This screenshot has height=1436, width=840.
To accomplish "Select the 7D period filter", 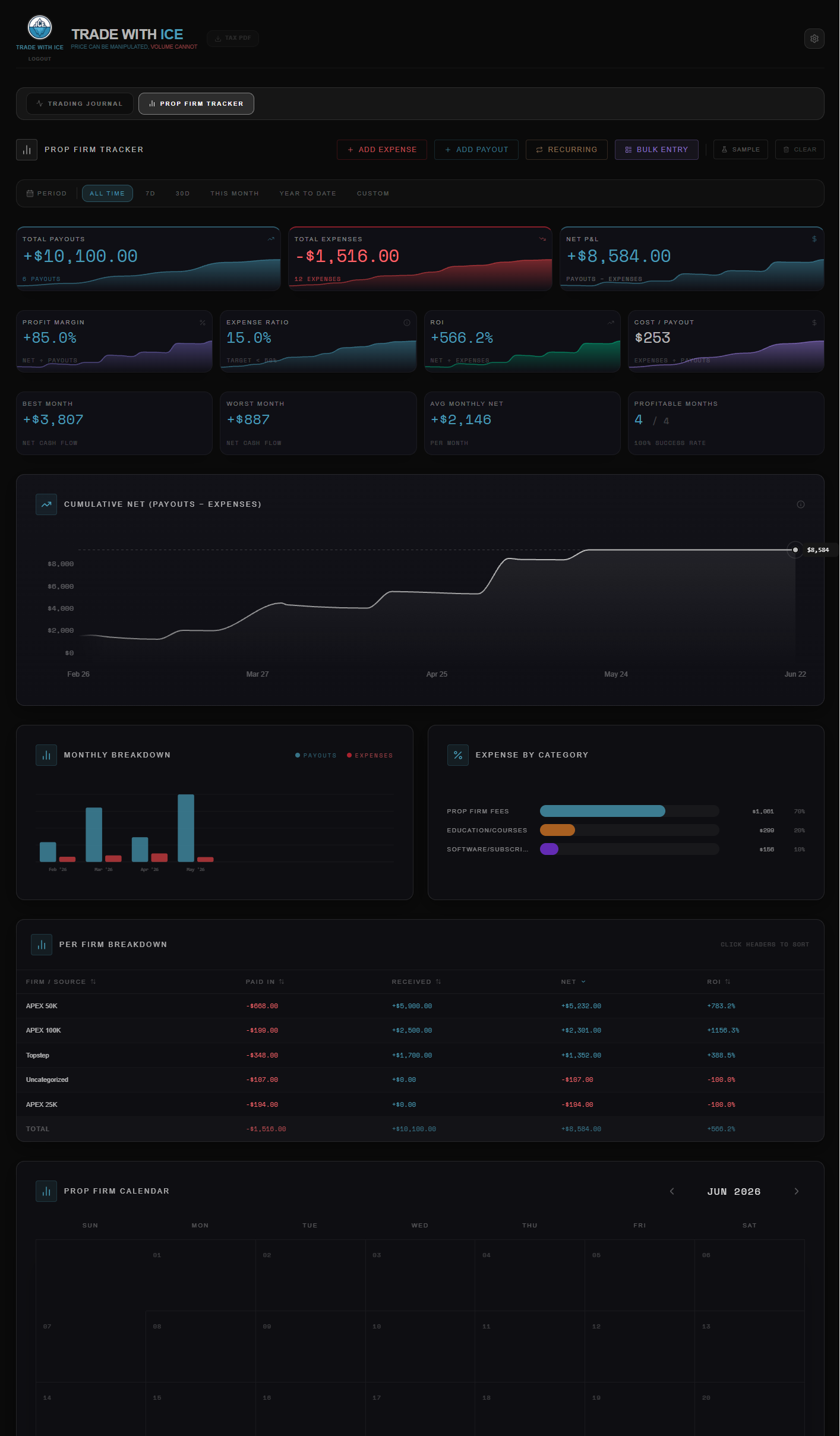I will click(x=150, y=194).
